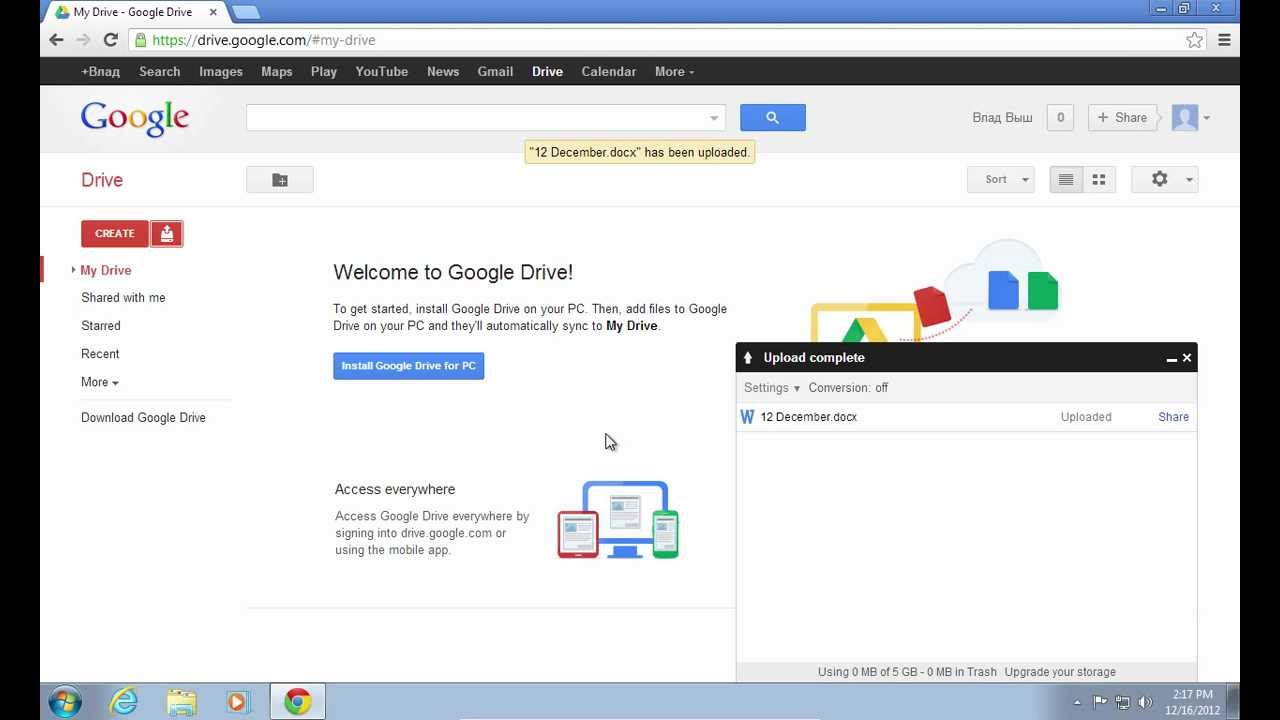This screenshot has width=1280, height=720.
Task: Show hidden tray icons arrow
Action: pos(1077,703)
